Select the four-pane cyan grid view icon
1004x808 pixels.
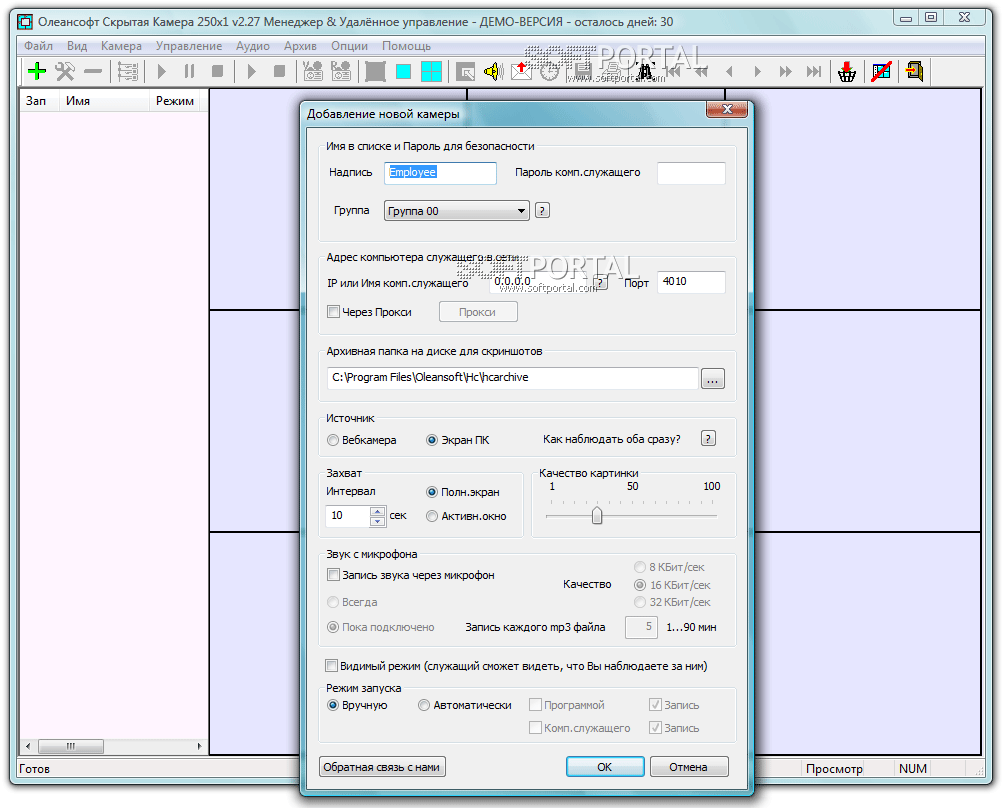coord(432,71)
